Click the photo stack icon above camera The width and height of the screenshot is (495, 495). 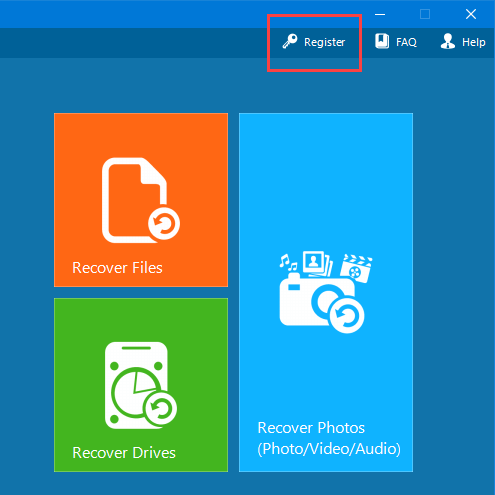(317, 264)
